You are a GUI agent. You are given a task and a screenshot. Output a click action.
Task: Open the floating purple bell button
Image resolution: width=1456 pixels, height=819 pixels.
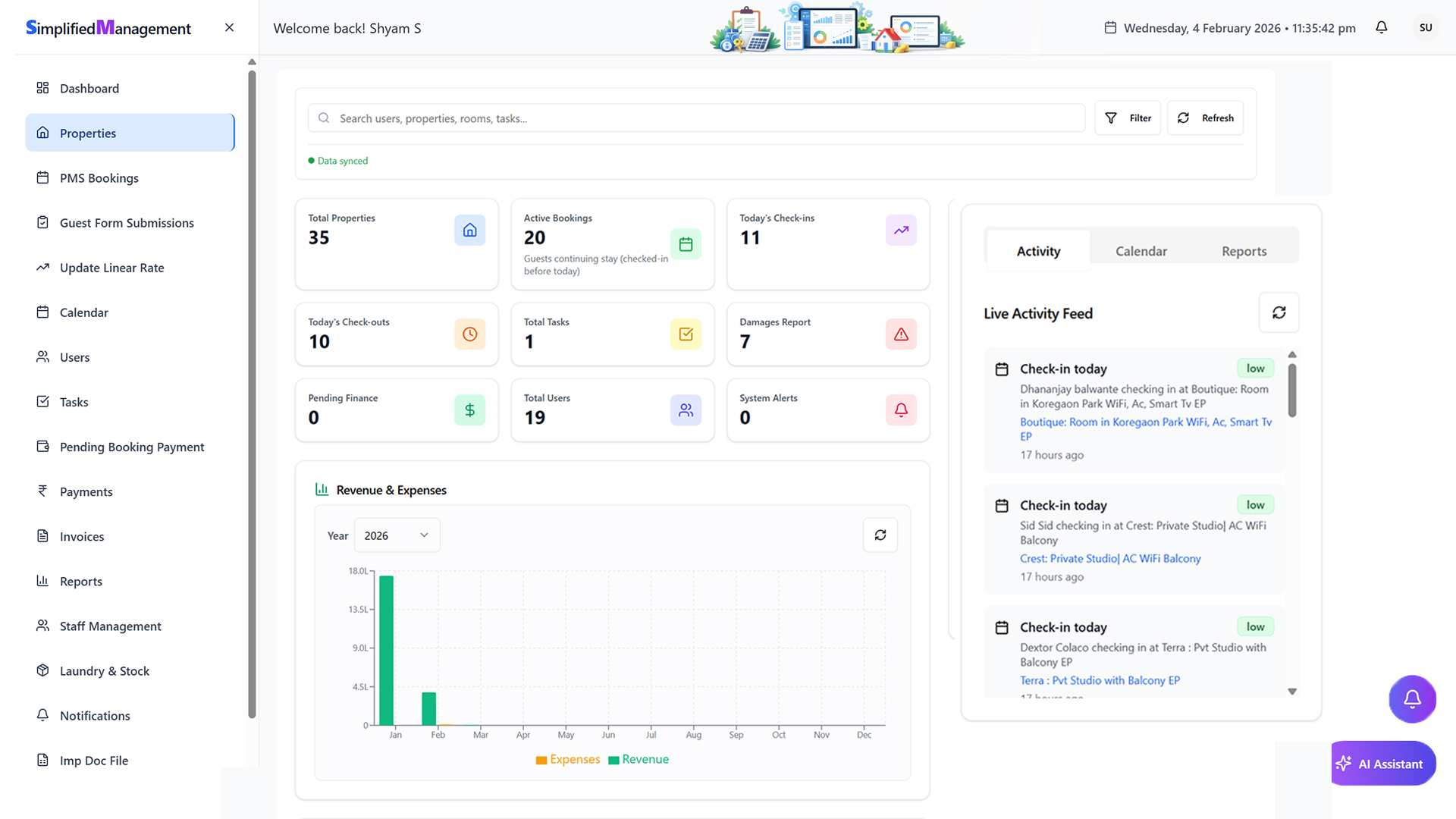click(x=1411, y=698)
